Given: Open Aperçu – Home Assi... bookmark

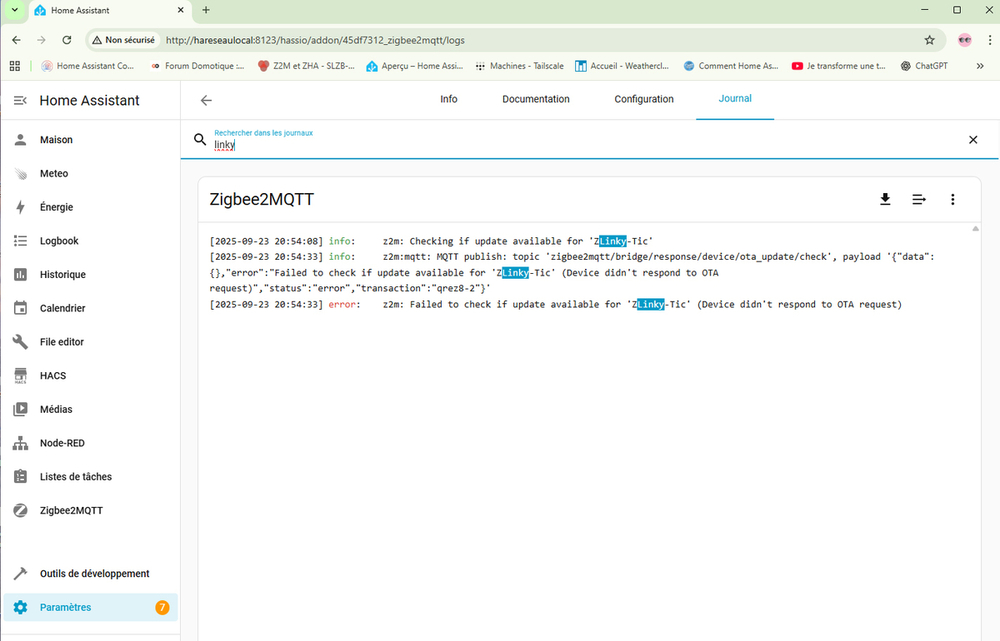Looking at the screenshot, I should coord(415,66).
